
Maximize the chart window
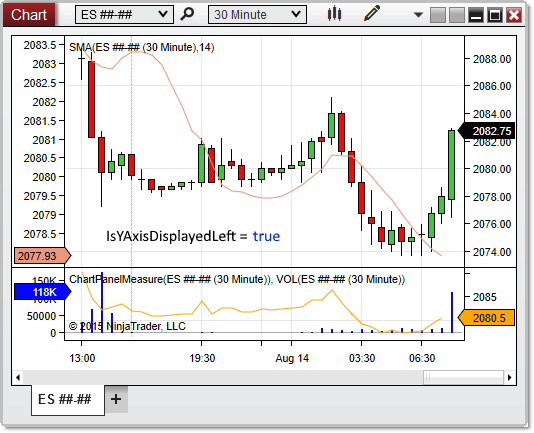pyautogui.click(x=495, y=15)
